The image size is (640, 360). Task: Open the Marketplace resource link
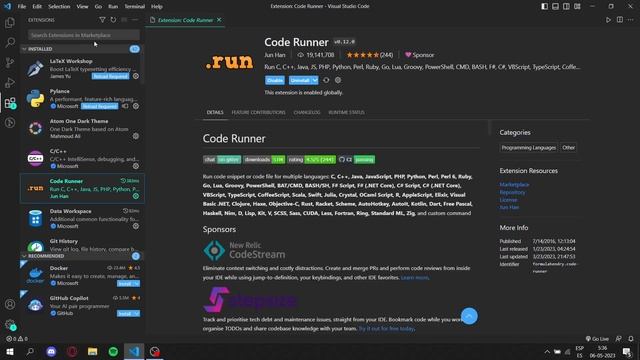(x=514, y=184)
